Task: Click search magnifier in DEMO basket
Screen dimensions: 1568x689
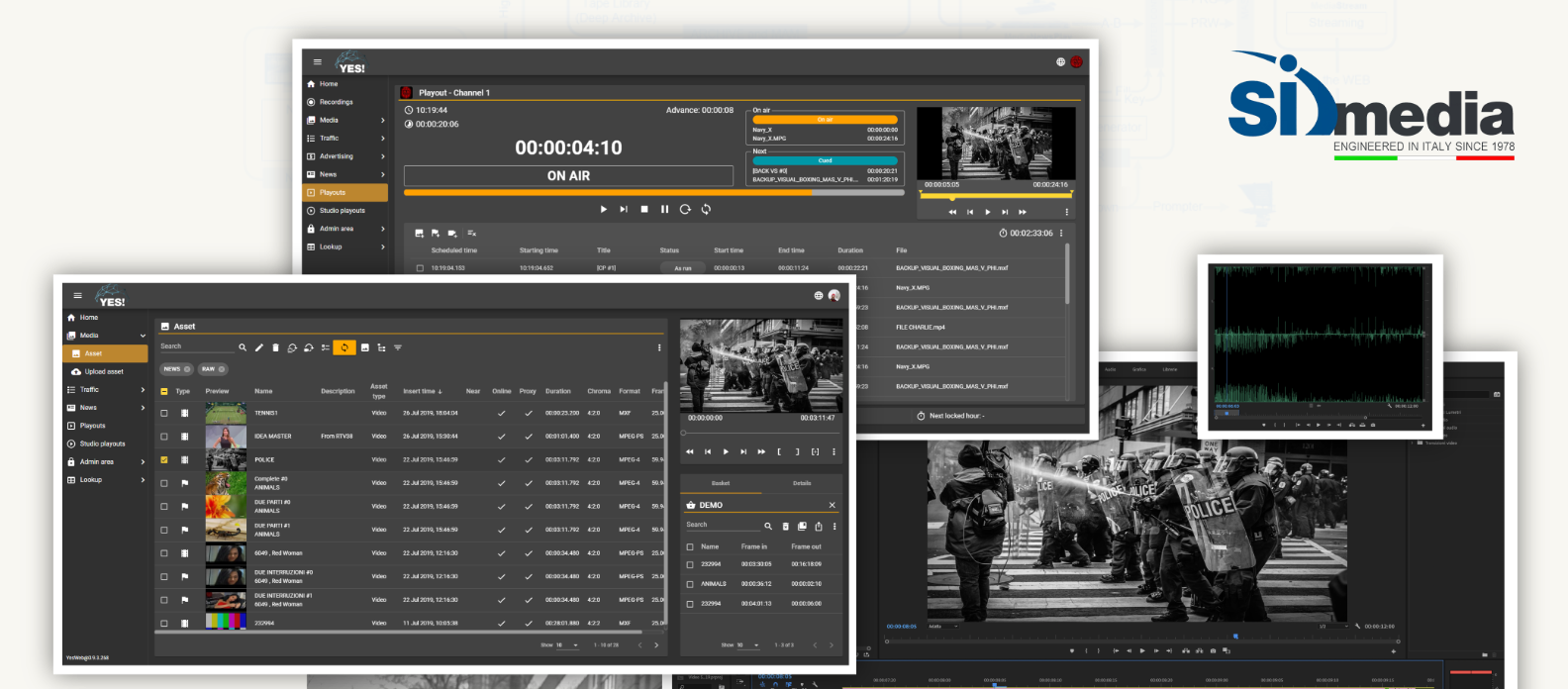Action: click(768, 526)
